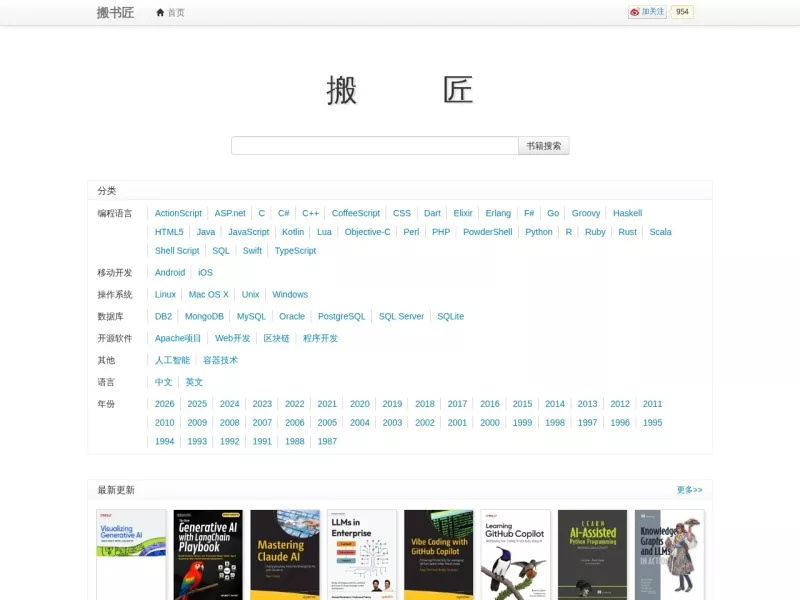
Task: Browse Python books category
Action: 539,232
